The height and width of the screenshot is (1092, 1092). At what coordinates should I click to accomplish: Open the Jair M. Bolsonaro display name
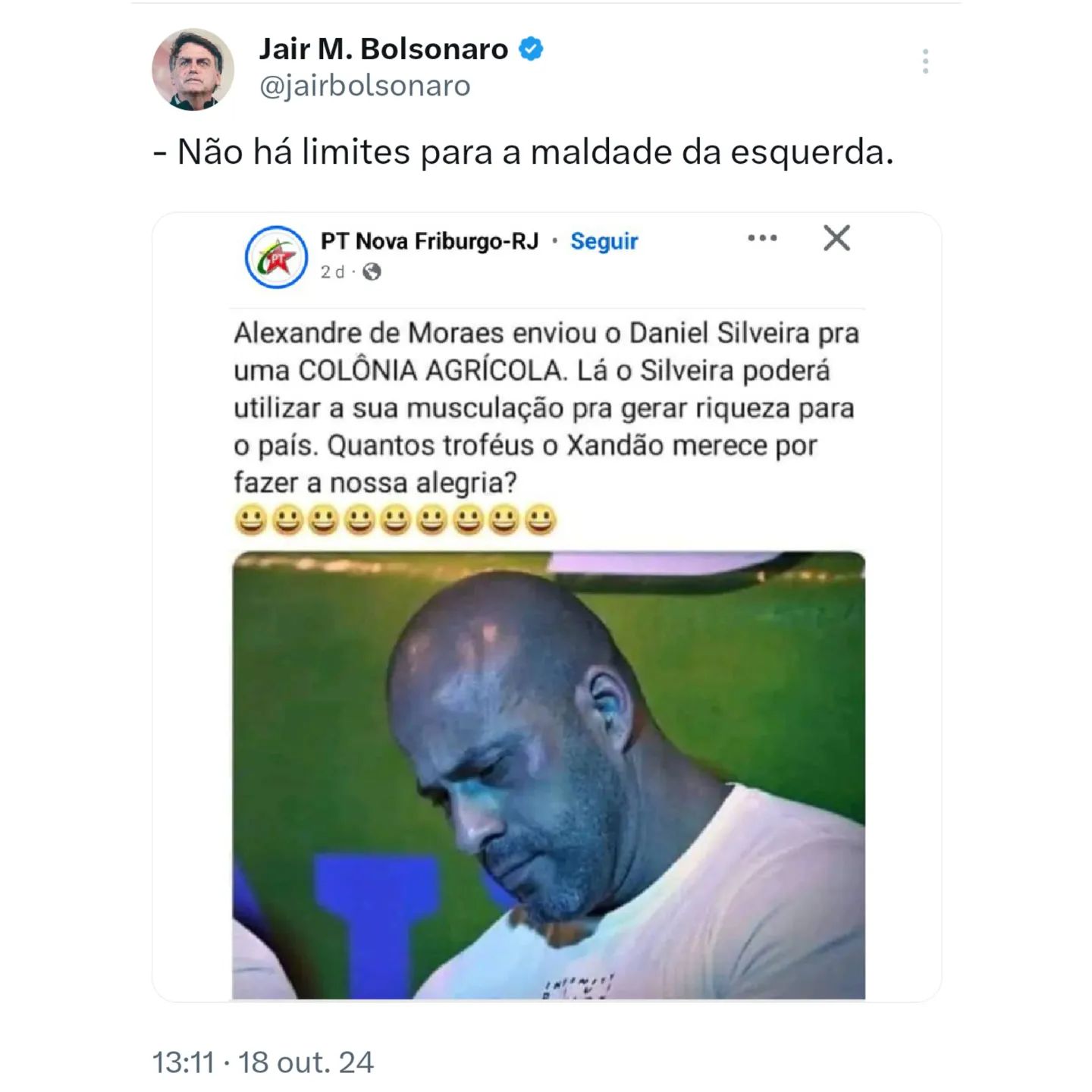pos(384,49)
